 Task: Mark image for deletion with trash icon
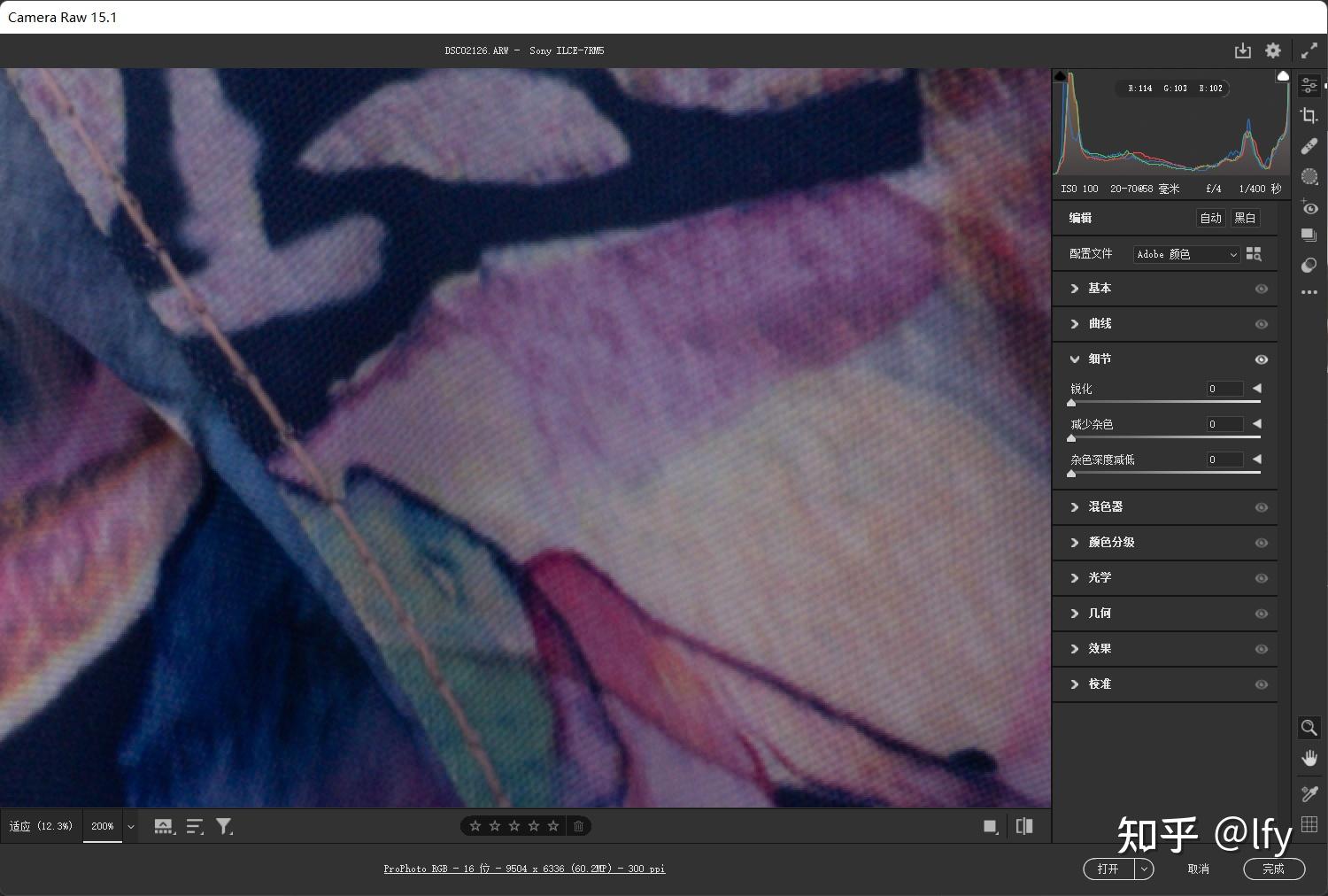578,826
